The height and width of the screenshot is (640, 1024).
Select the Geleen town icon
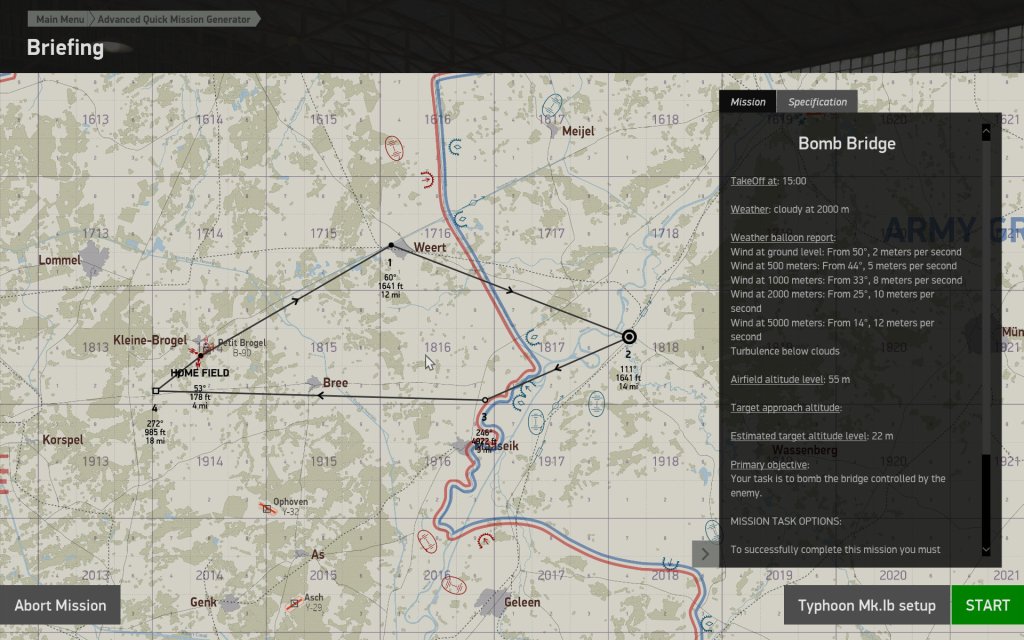492,600
